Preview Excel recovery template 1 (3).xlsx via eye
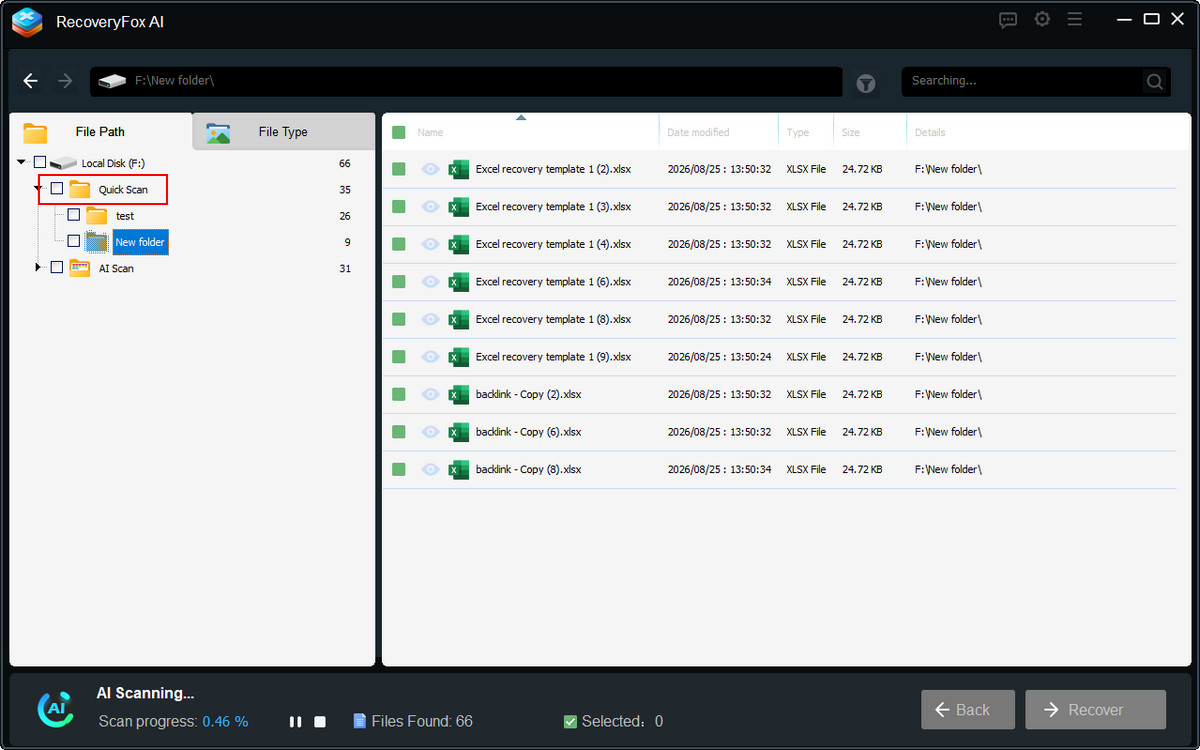Screen dimensions: 1200x750 430,207
